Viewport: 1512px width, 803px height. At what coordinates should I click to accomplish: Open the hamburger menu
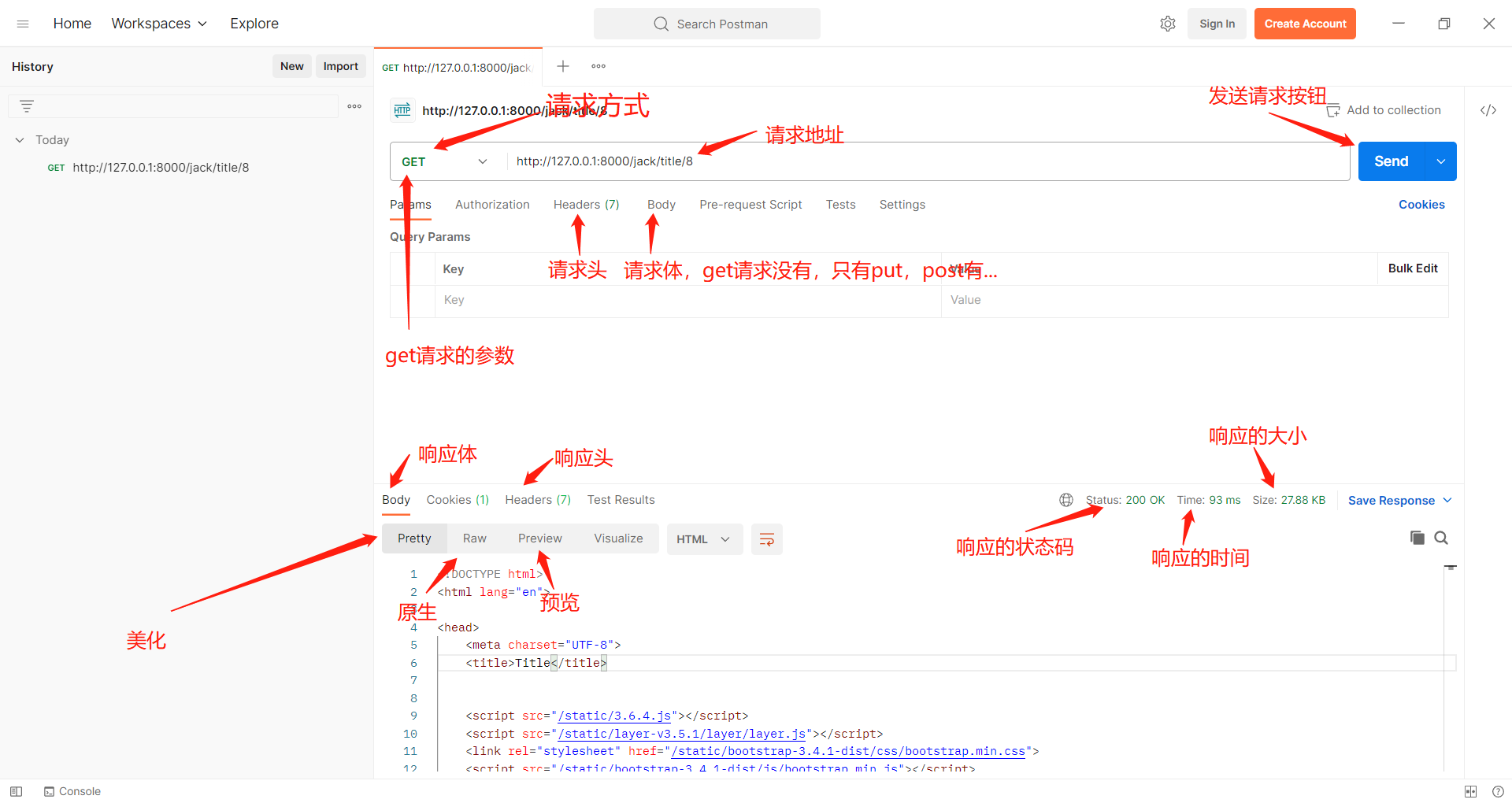23,24
